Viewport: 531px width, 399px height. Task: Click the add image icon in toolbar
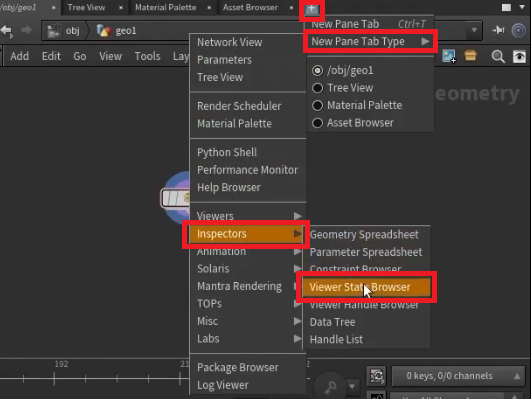tap(449, 56)
